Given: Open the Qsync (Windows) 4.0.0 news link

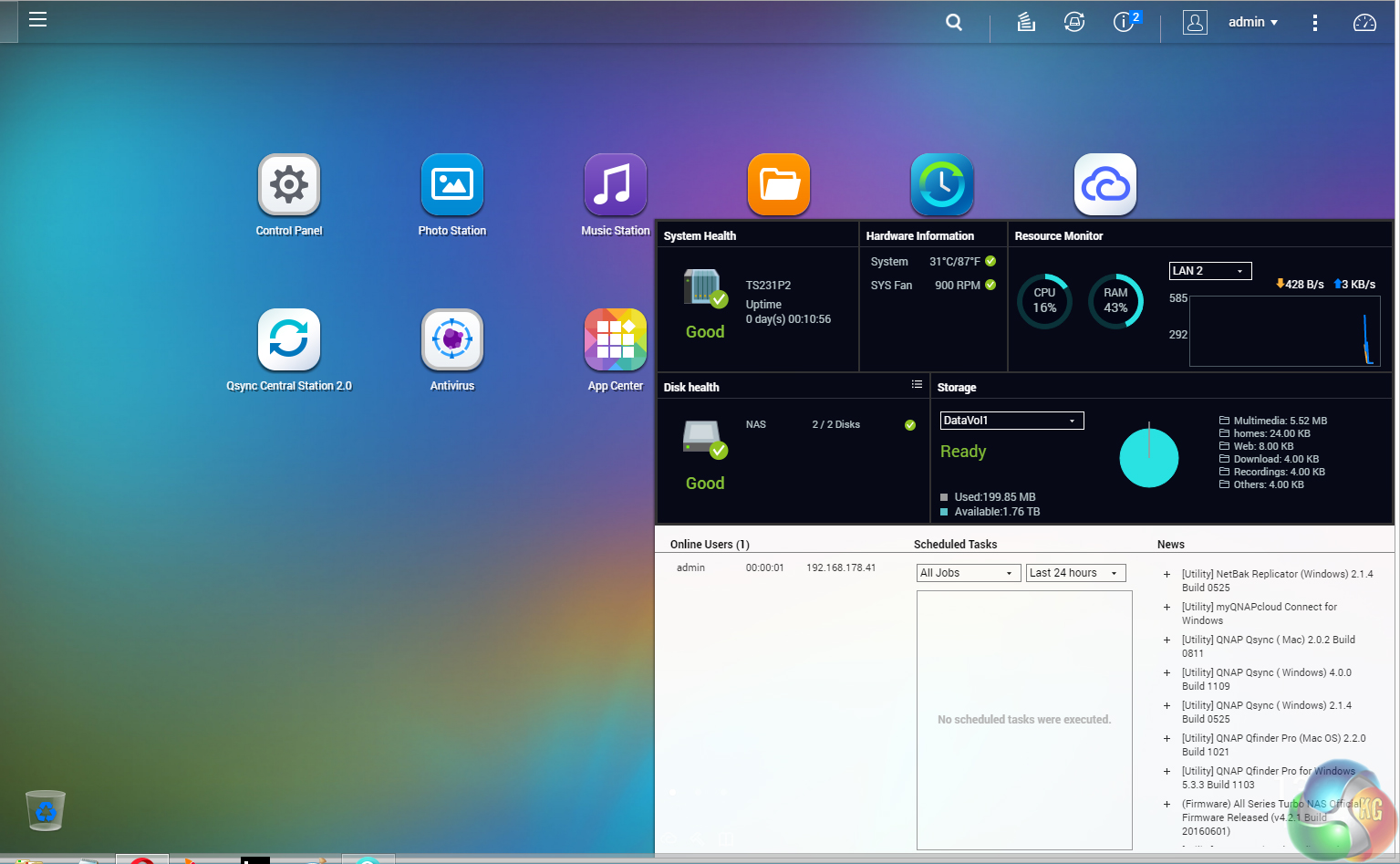Looking at the screenshot, I should 1267,680.
